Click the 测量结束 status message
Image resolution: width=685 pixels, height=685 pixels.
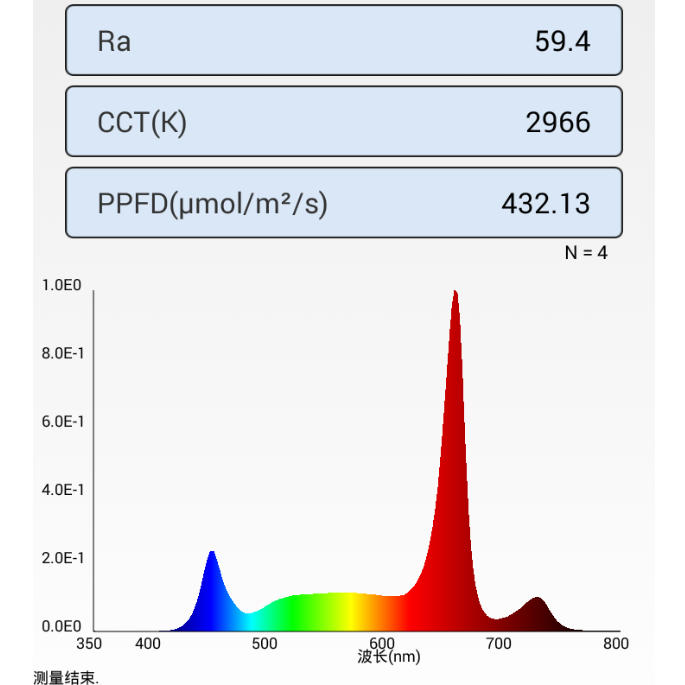(66, 678)
